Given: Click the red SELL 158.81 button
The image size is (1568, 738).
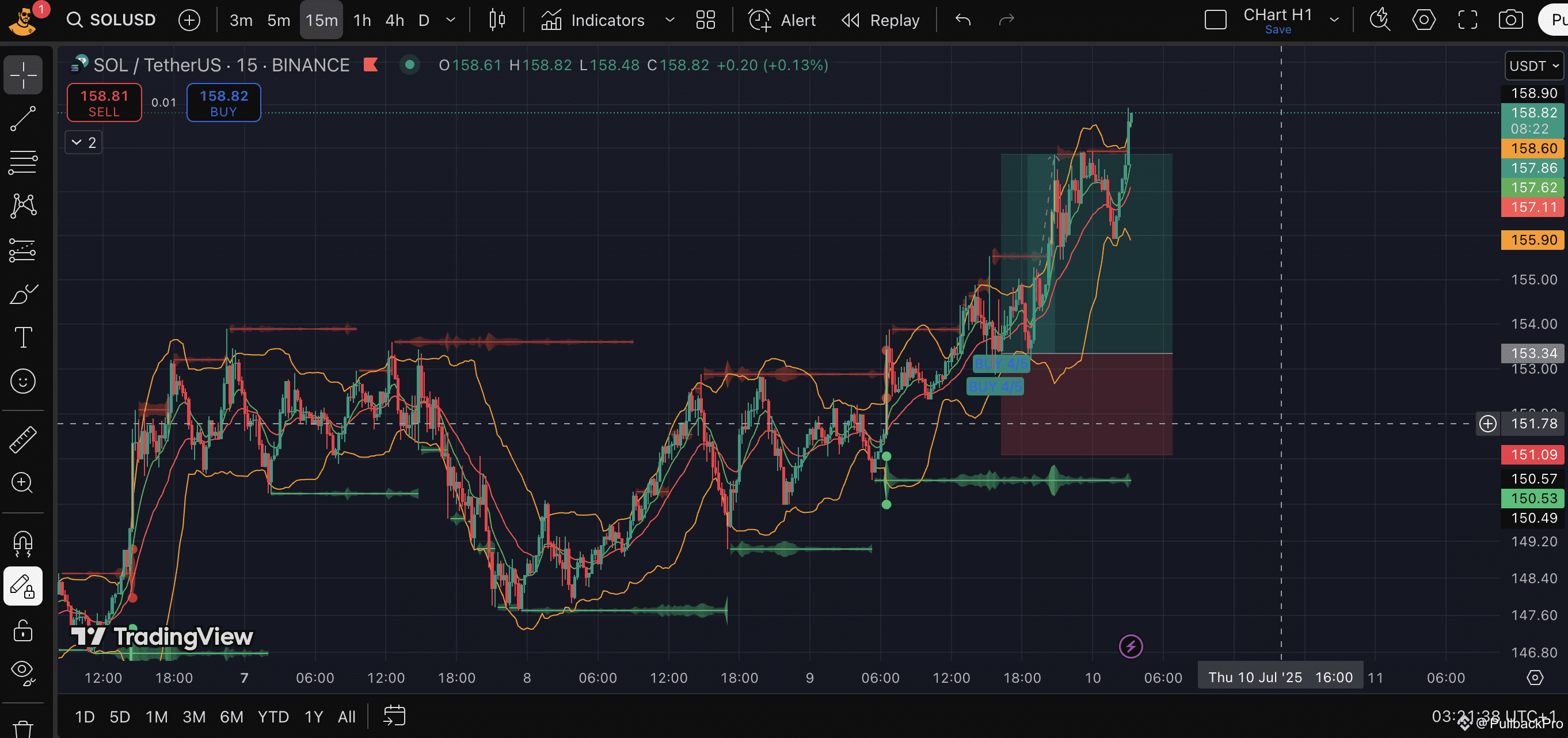Looking at the screenshot, I should [x=104, y=103].
